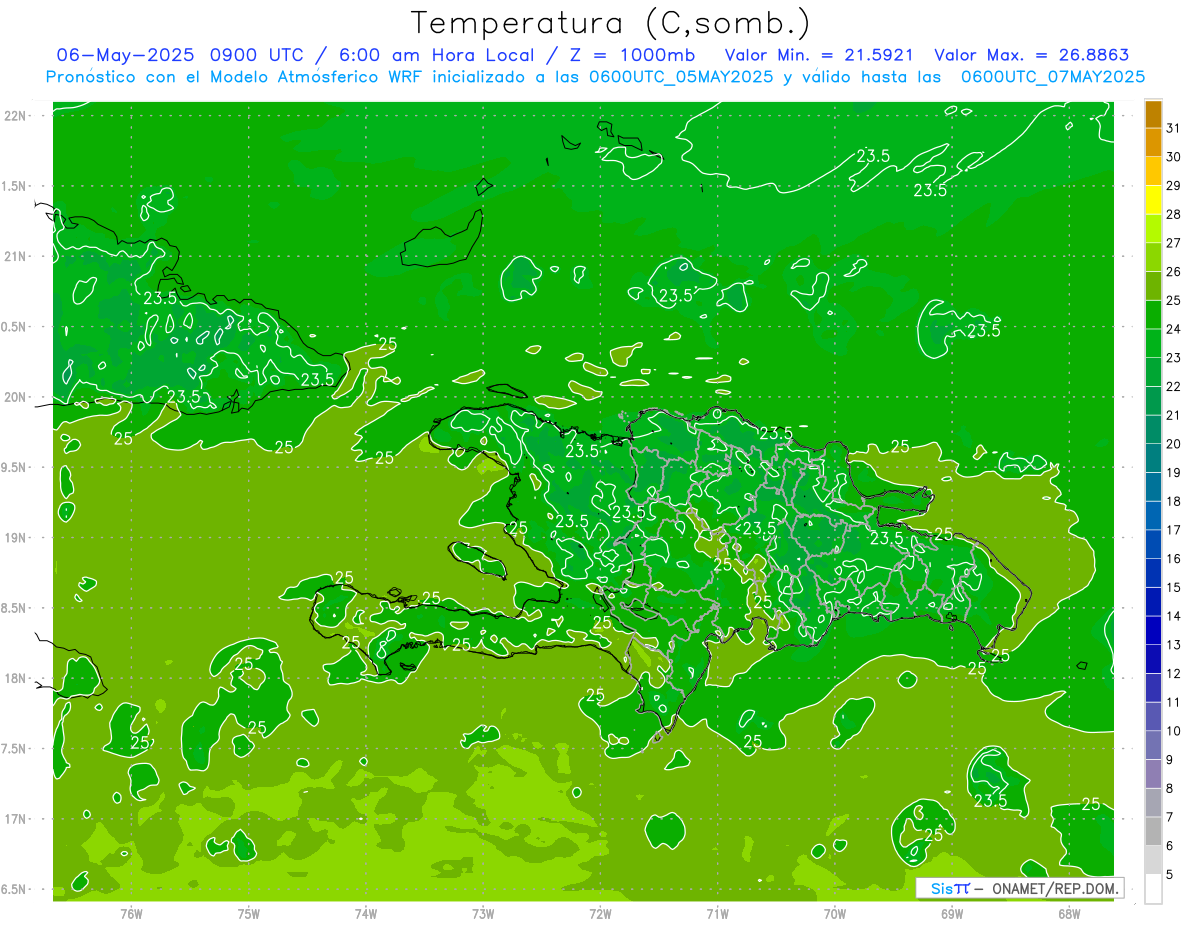Viewport: 1200px width, 927px height.
Task: Click the 71W longitude axis label
Action: pos(717,914)
